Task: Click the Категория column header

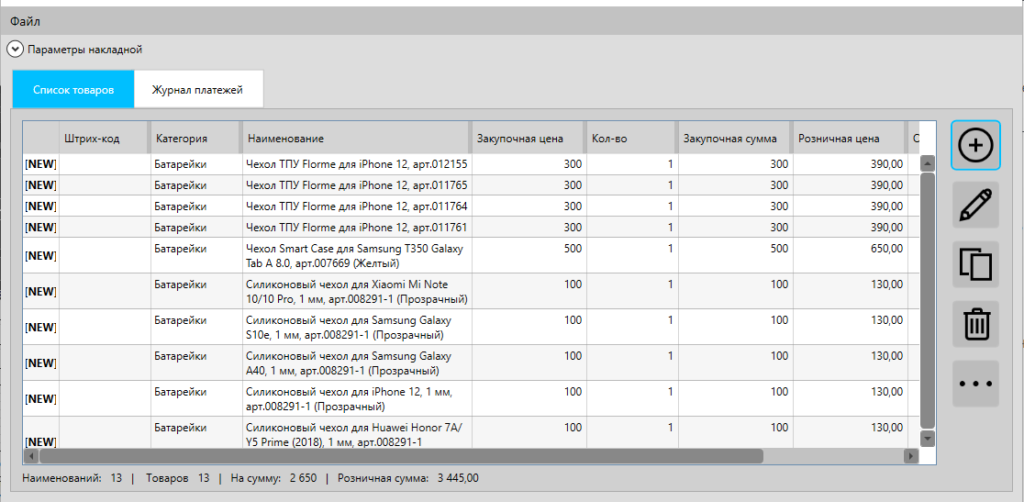Action: (181, 138)
